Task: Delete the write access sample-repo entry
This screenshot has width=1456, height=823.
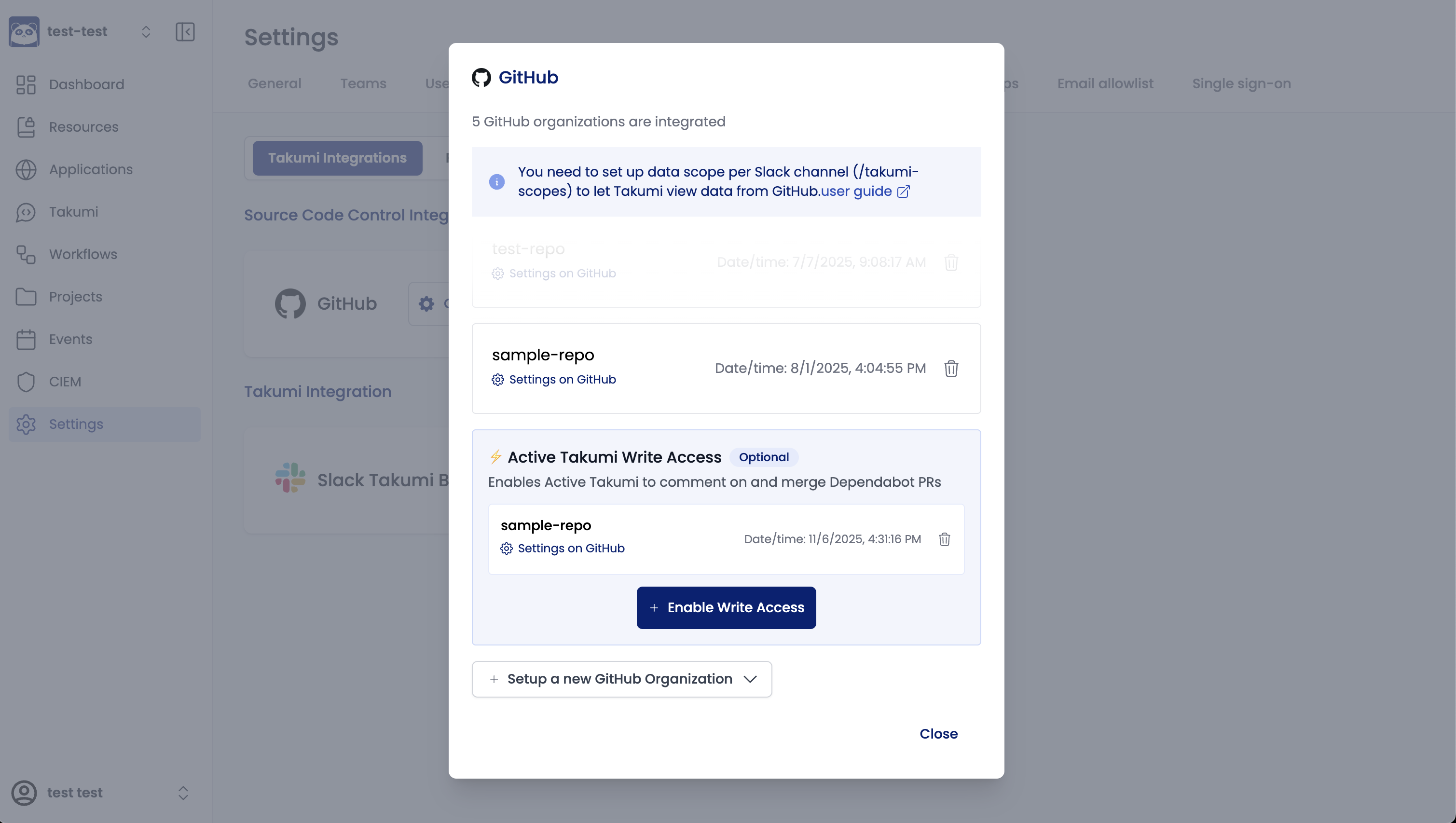Action: (944, 539)
